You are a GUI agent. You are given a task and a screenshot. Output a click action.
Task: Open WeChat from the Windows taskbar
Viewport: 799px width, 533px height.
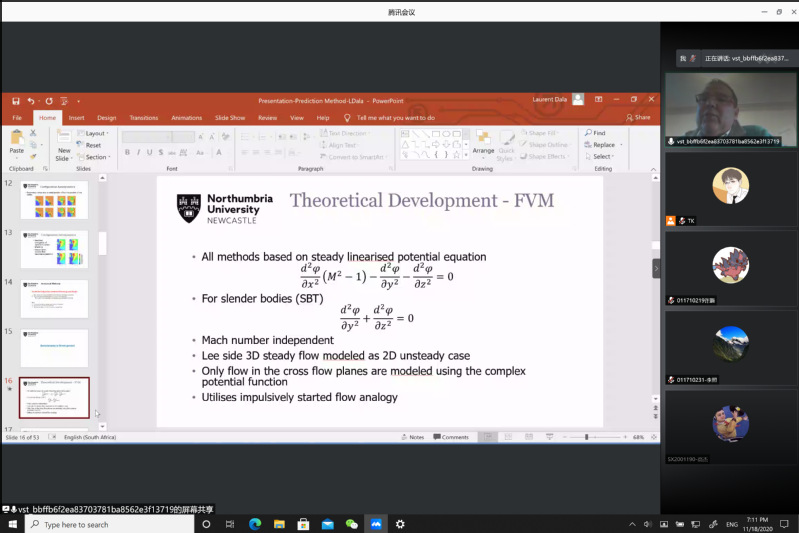351,524
